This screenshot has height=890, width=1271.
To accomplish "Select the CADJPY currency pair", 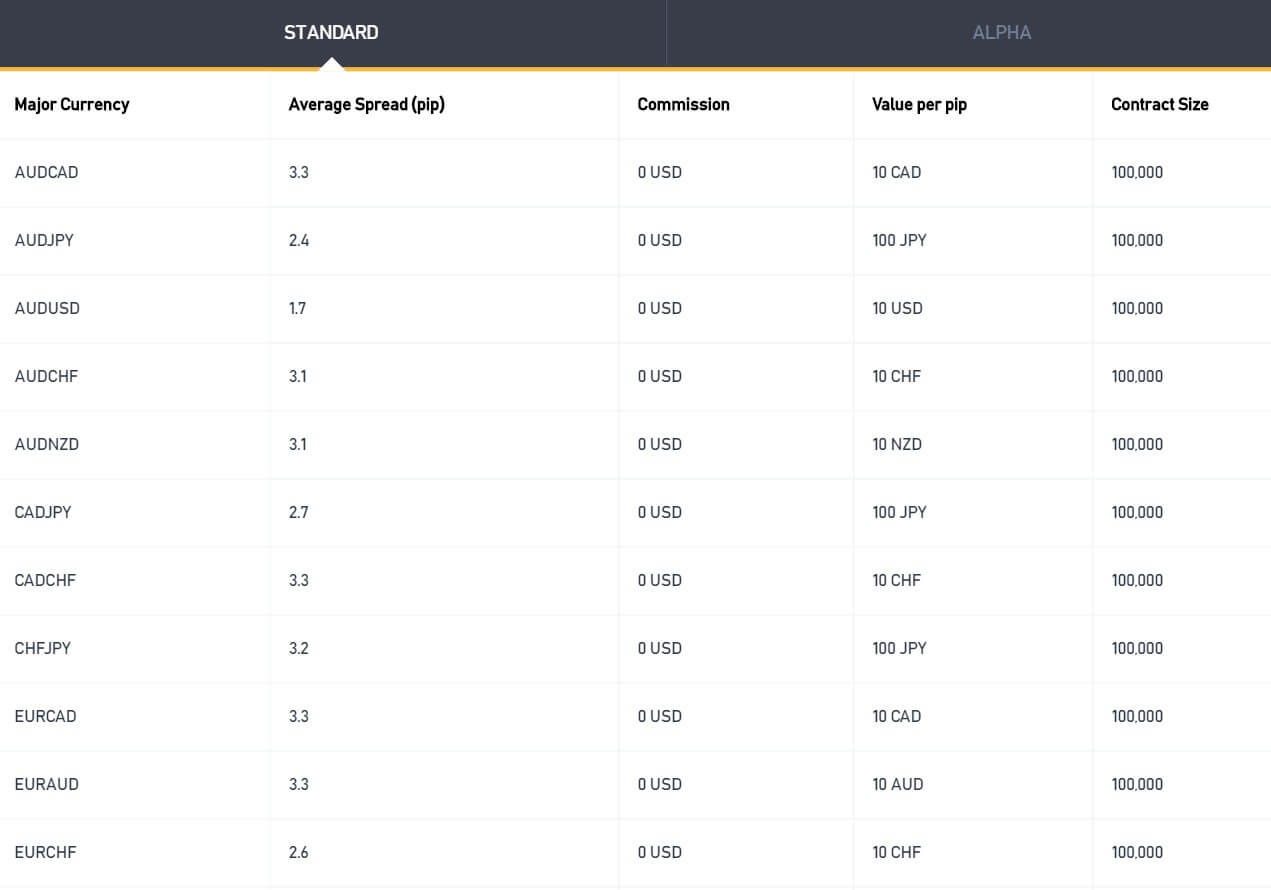I will 43,512.
